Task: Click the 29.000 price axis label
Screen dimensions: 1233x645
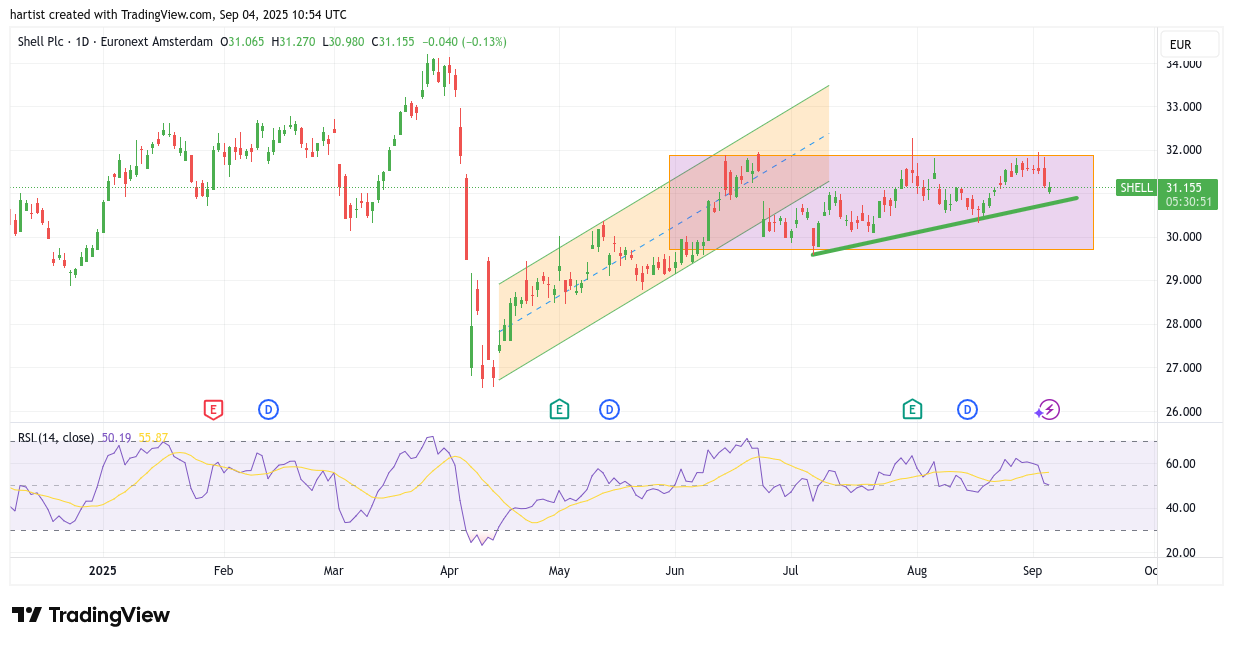Action: 1184,280
